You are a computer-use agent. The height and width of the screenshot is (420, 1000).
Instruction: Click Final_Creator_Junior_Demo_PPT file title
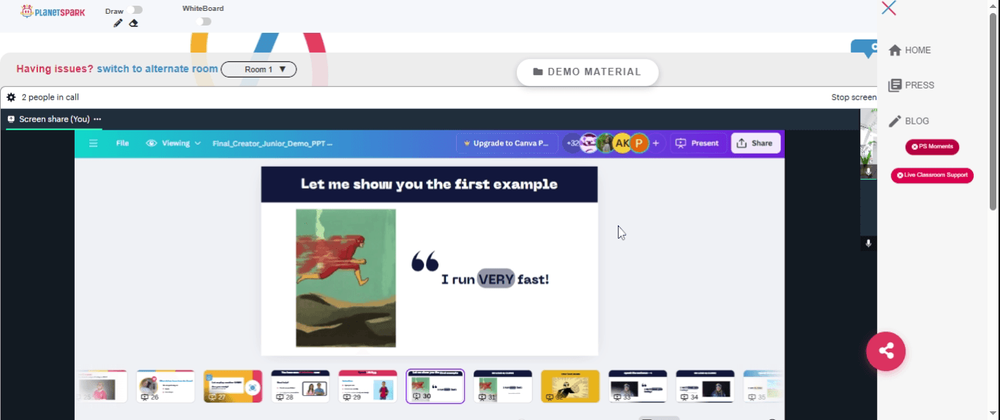pyautogui.click(x=272, y=143)
